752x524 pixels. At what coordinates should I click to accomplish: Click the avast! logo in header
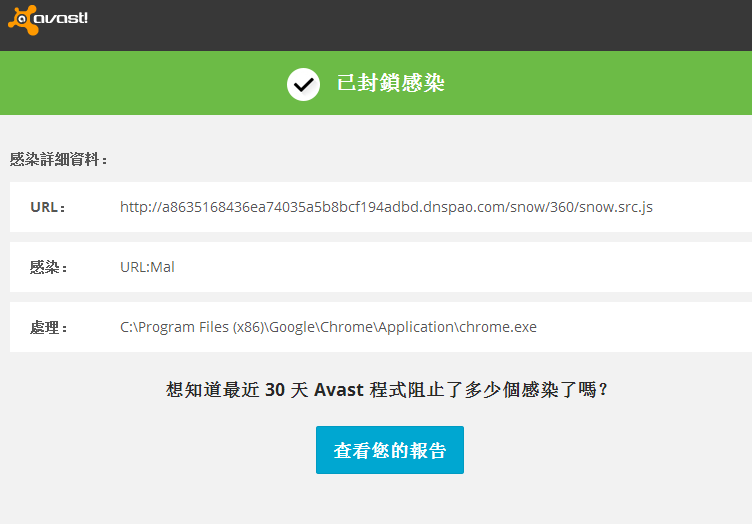[x=48, y=20]
